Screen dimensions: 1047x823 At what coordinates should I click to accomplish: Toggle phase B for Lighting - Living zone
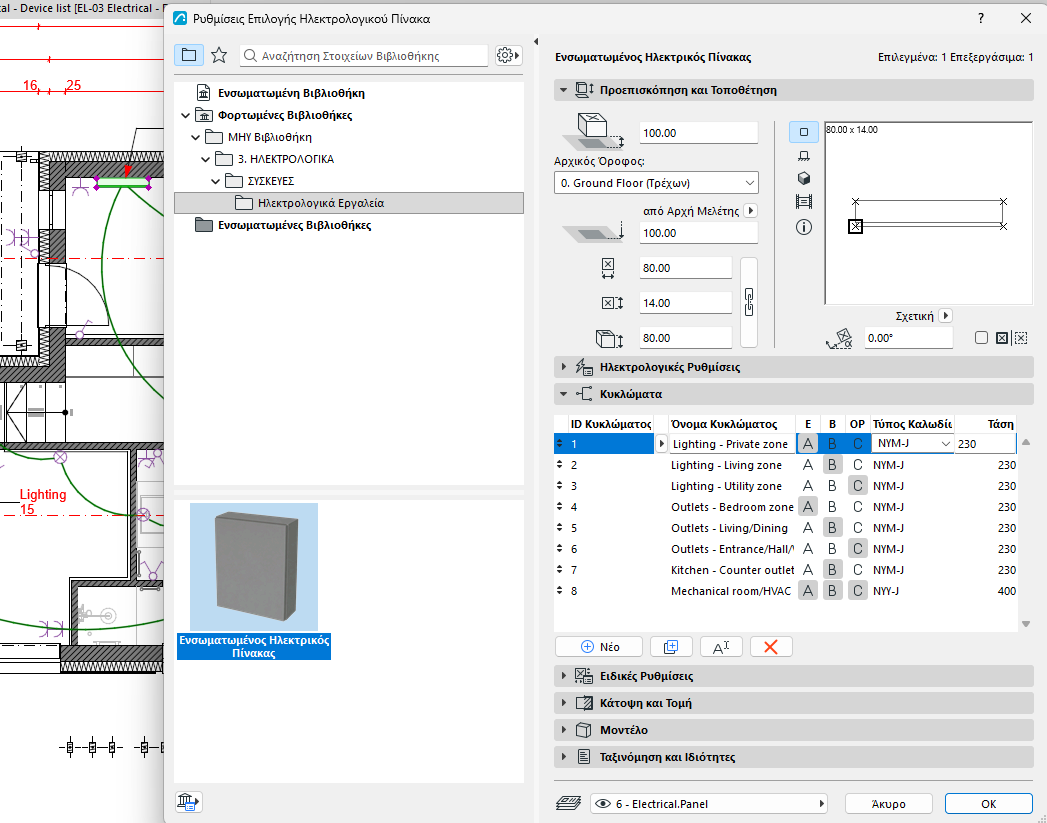tap(832, 465)
